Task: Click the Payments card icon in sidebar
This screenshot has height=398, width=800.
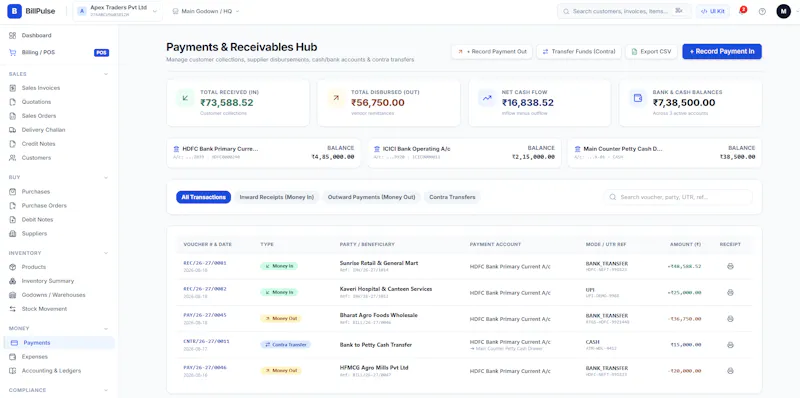Action: (14, 343)
